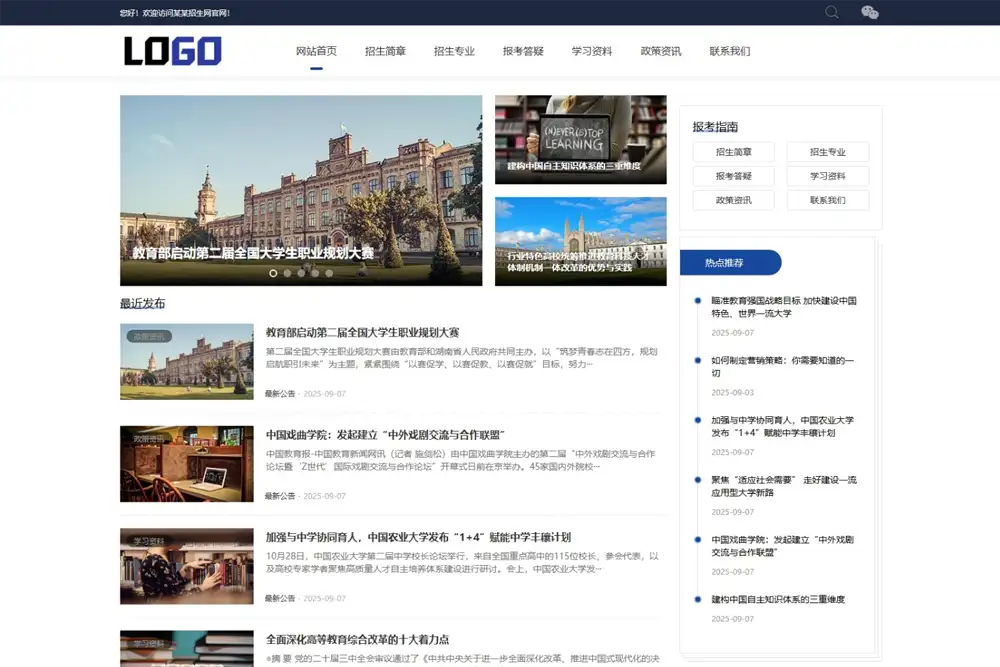Open hot item 如何制定营销策略 in sidebar

783,366
